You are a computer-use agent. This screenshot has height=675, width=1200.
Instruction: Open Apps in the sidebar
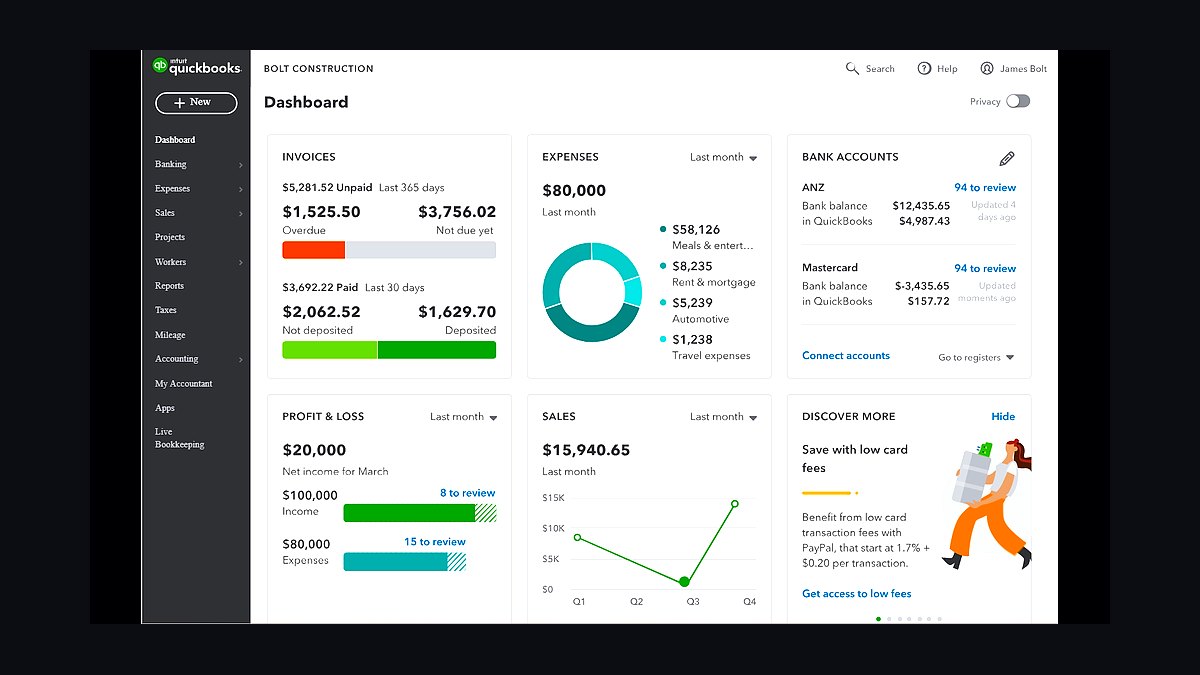[165, 408]
